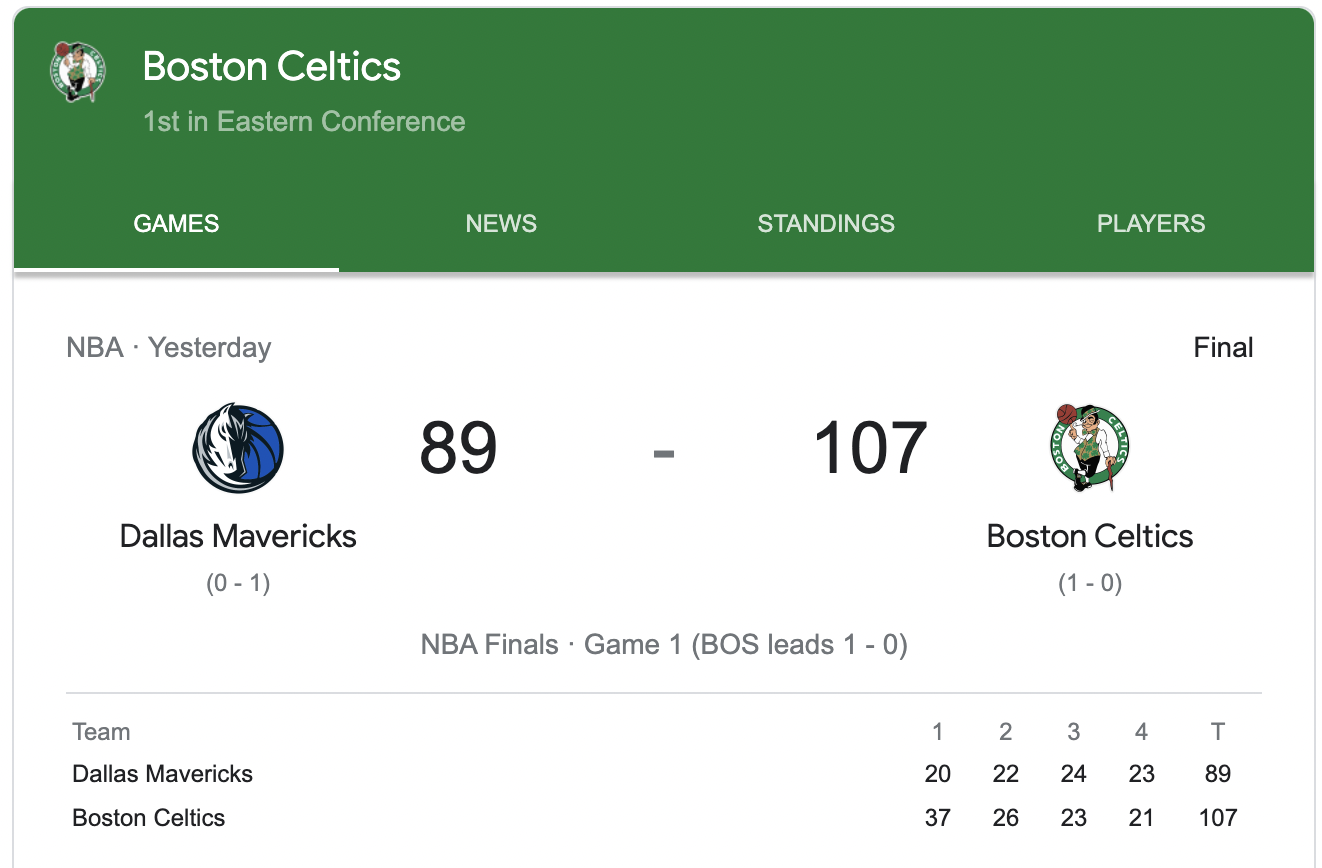Switch to the STANDINGS tab

[826, 223]
